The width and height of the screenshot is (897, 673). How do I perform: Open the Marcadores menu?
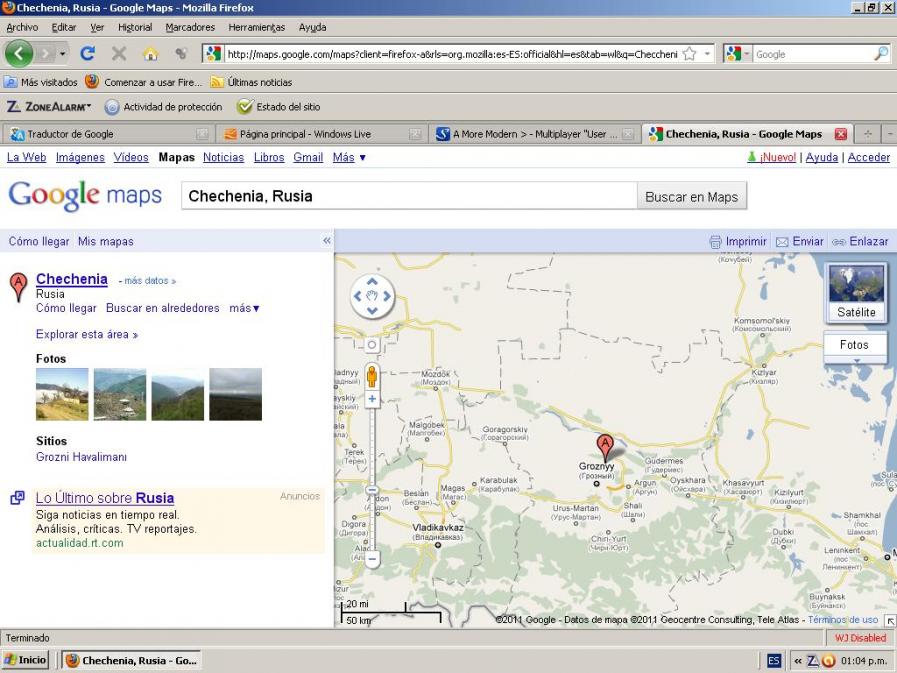[x=189, y=27]
